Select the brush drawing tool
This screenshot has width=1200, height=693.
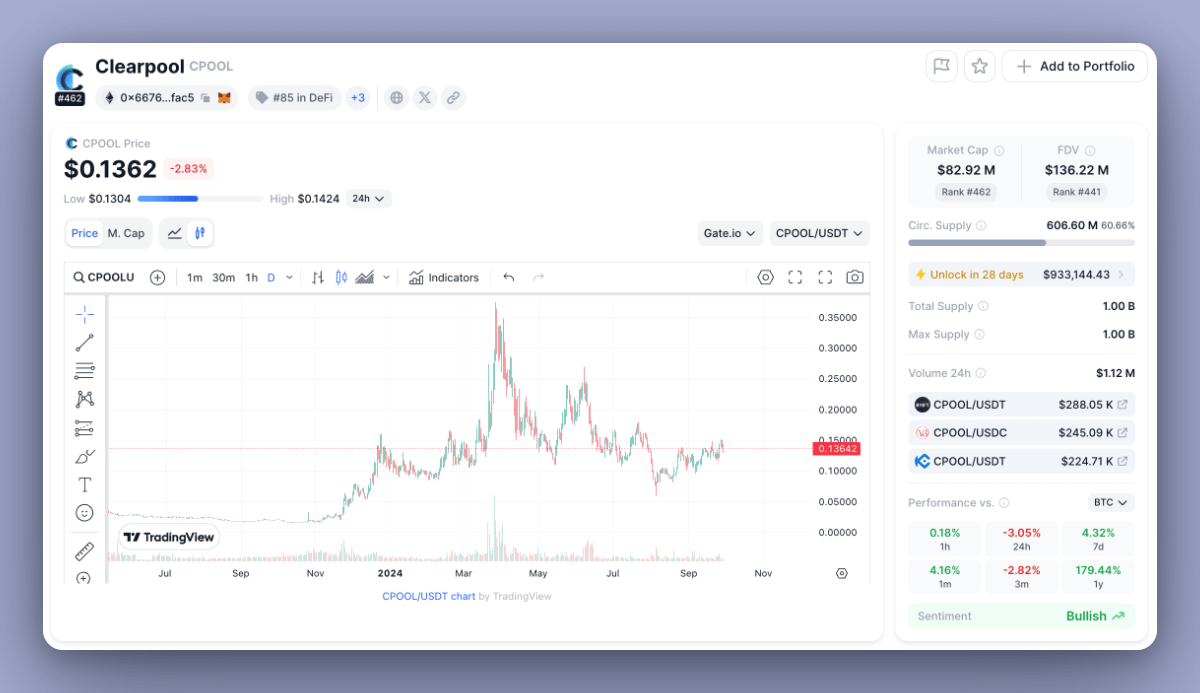[x=85, y=456]
